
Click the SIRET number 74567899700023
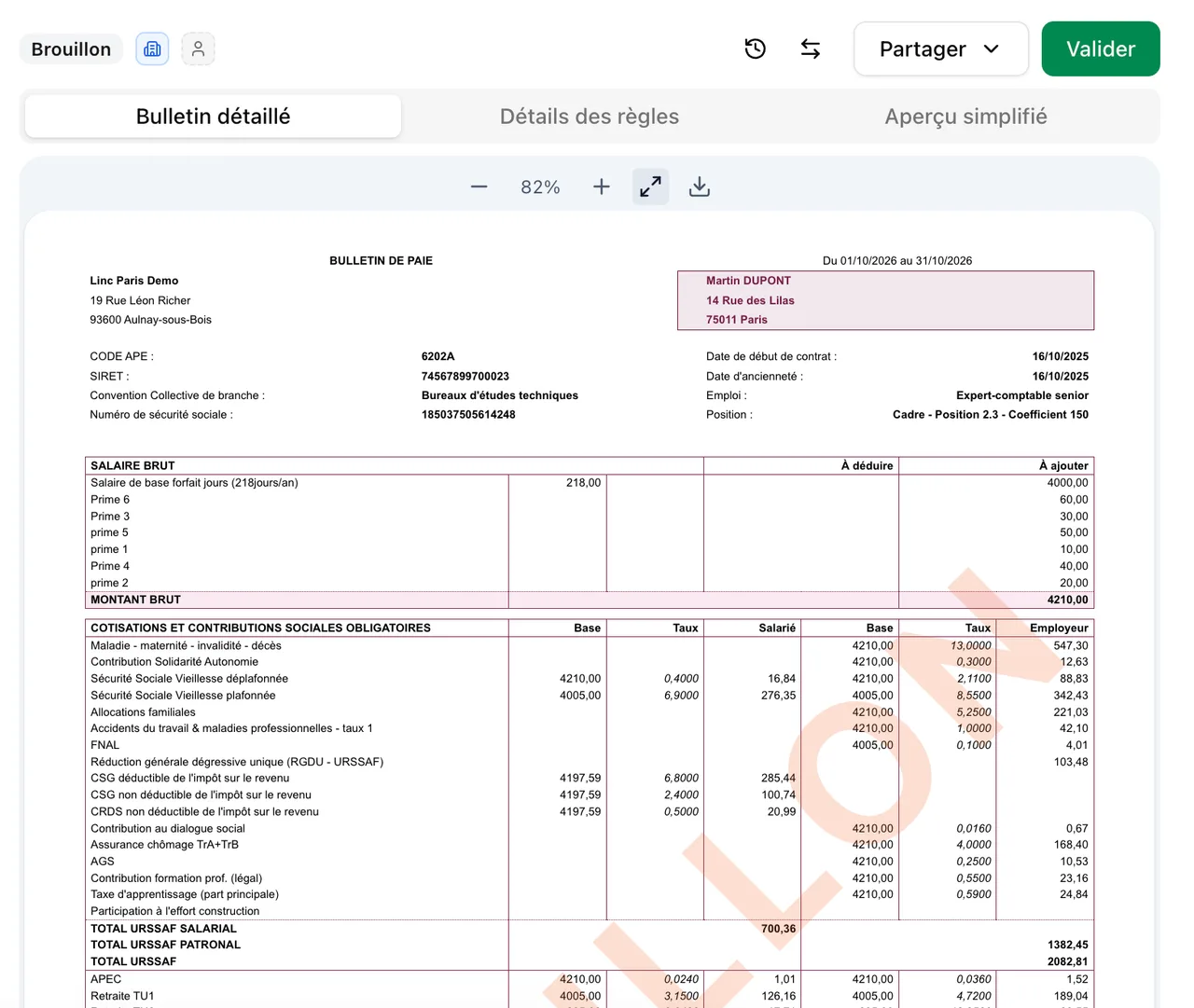click(465, 377)
